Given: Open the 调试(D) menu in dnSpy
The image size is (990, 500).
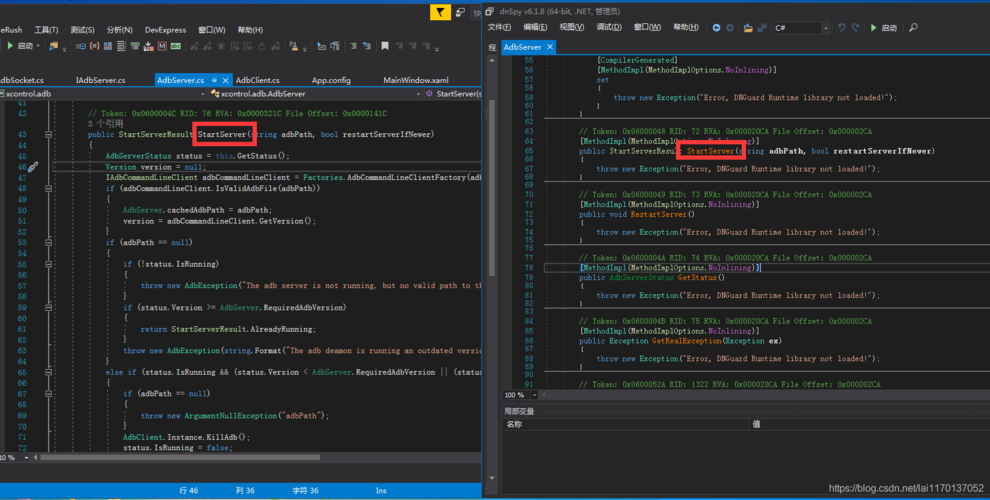Looking at the screenshot, I should [x=609, y=27].
